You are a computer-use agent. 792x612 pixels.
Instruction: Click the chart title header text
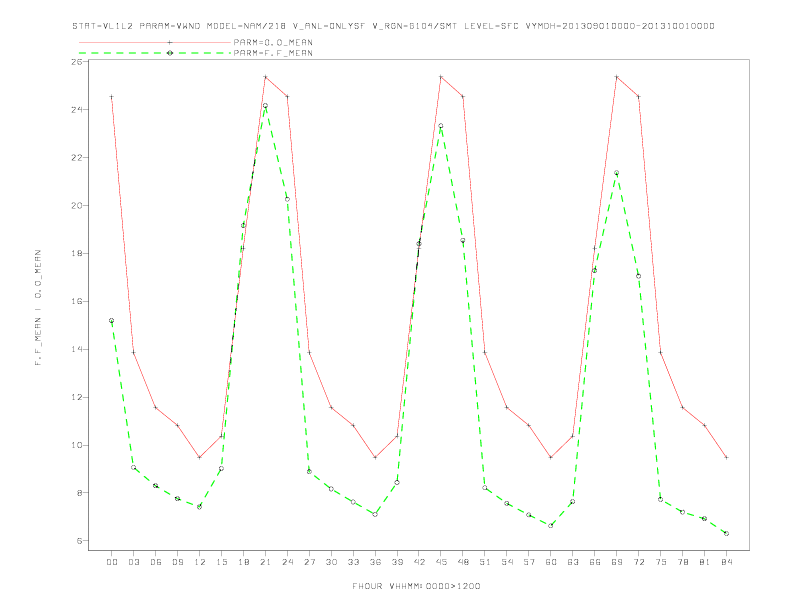pos(393,26)
